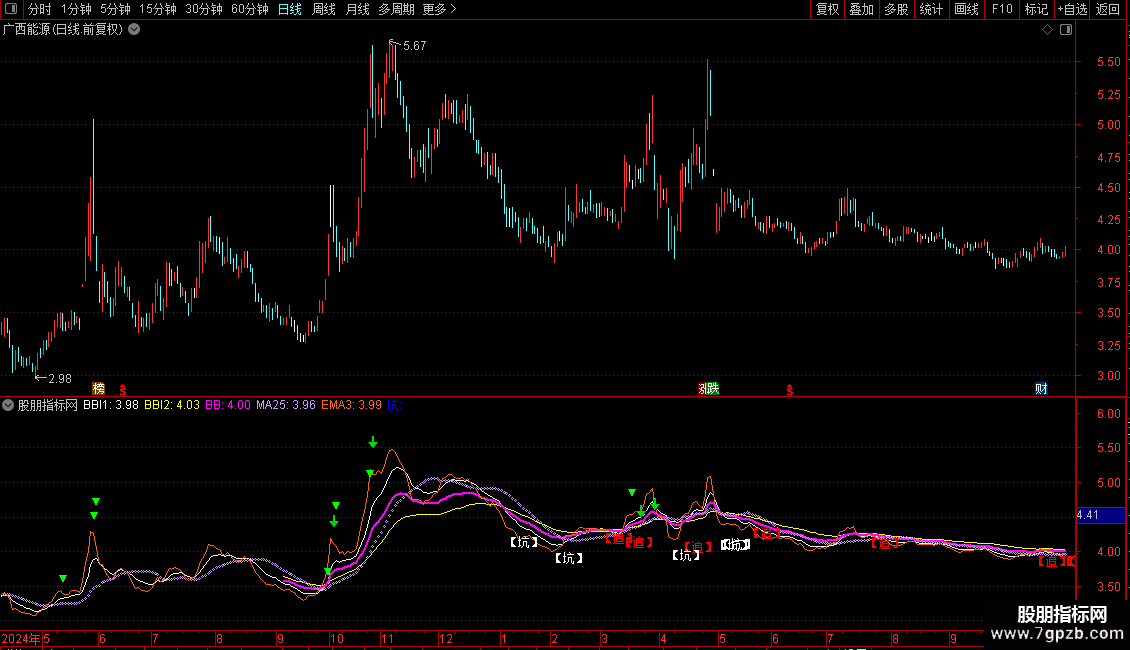The height and width of the screenshot is (650, 1130).
Task: Add stock with +自选 button
Action: pyautogui.click(x=1072, y=9)
